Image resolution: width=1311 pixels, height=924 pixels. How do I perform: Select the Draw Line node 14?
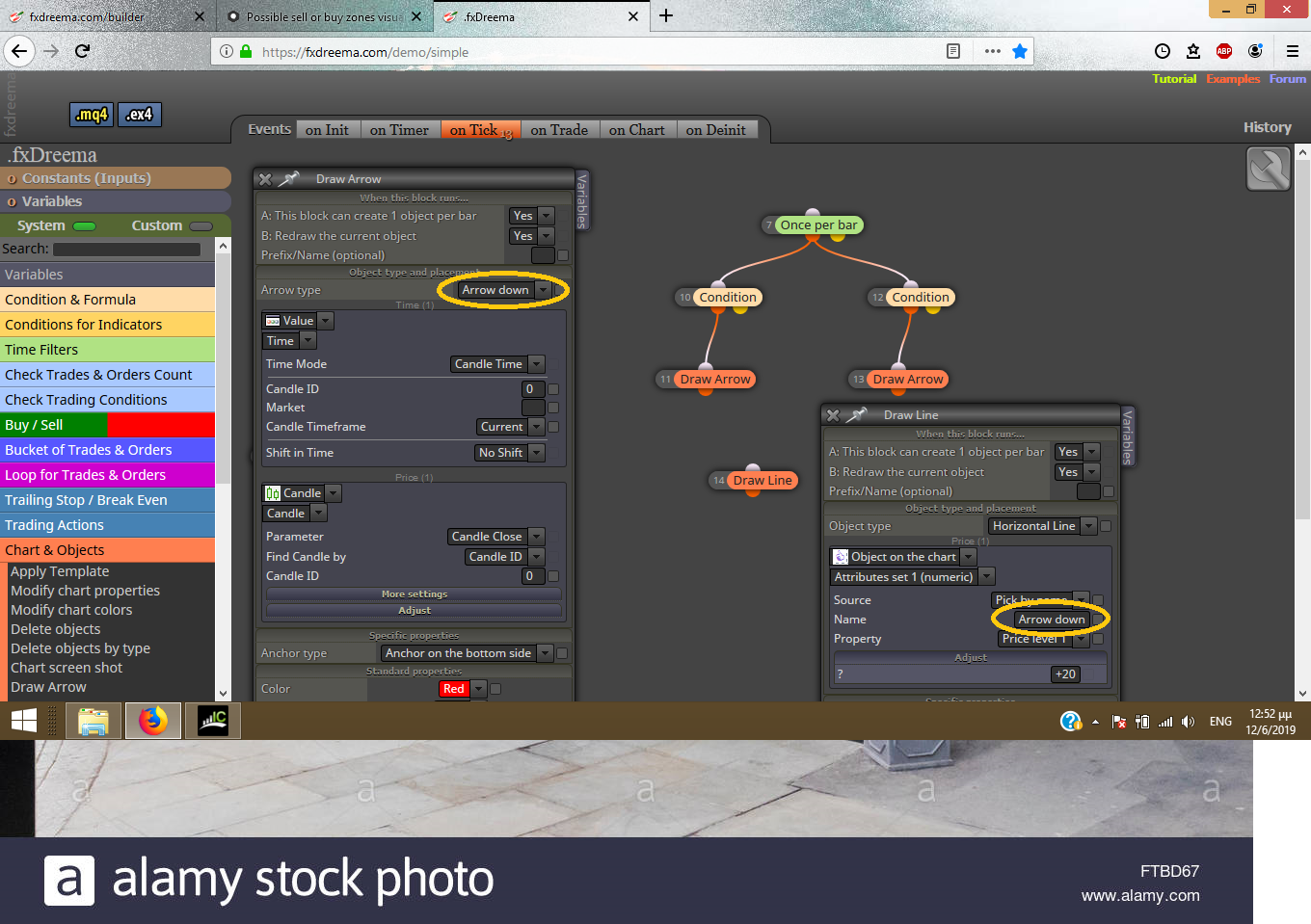[x=763, y=481]
